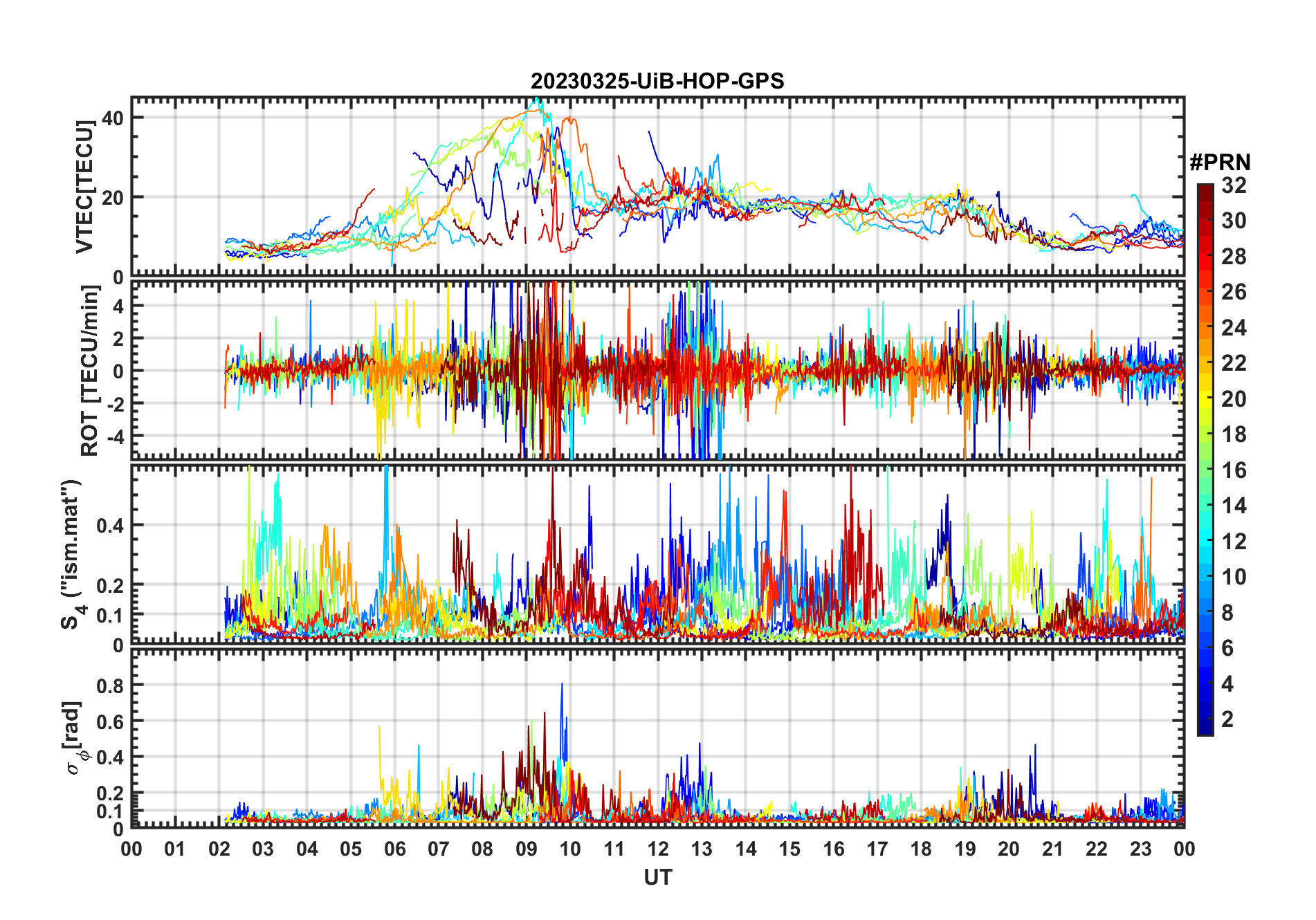
Task: Click the PRN rainbow colorbar
Action: click(x=1205, y=459)
